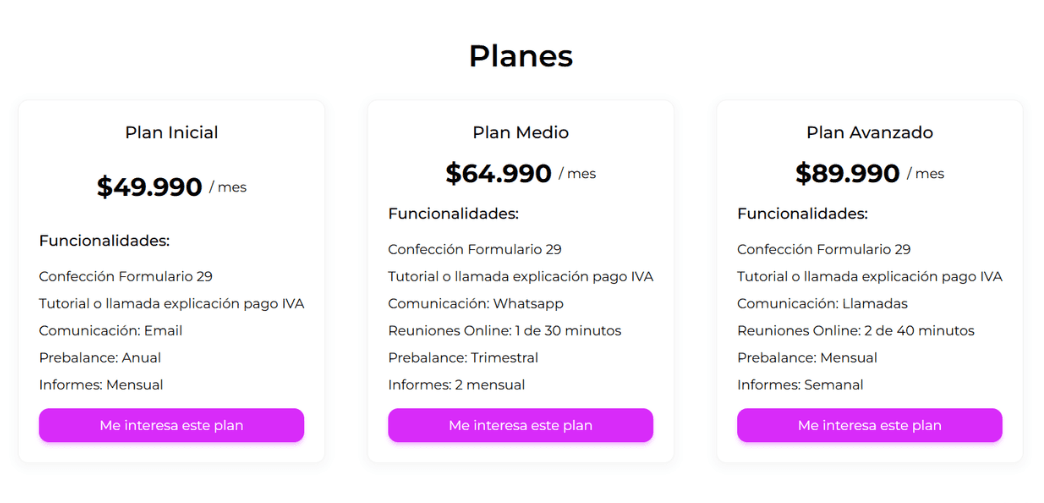Click "Reuniones Online: 1 de 30 minutos"
The width and height of the screenshot is (1044, 503).
pyautogui.click(x=505, y=330)
